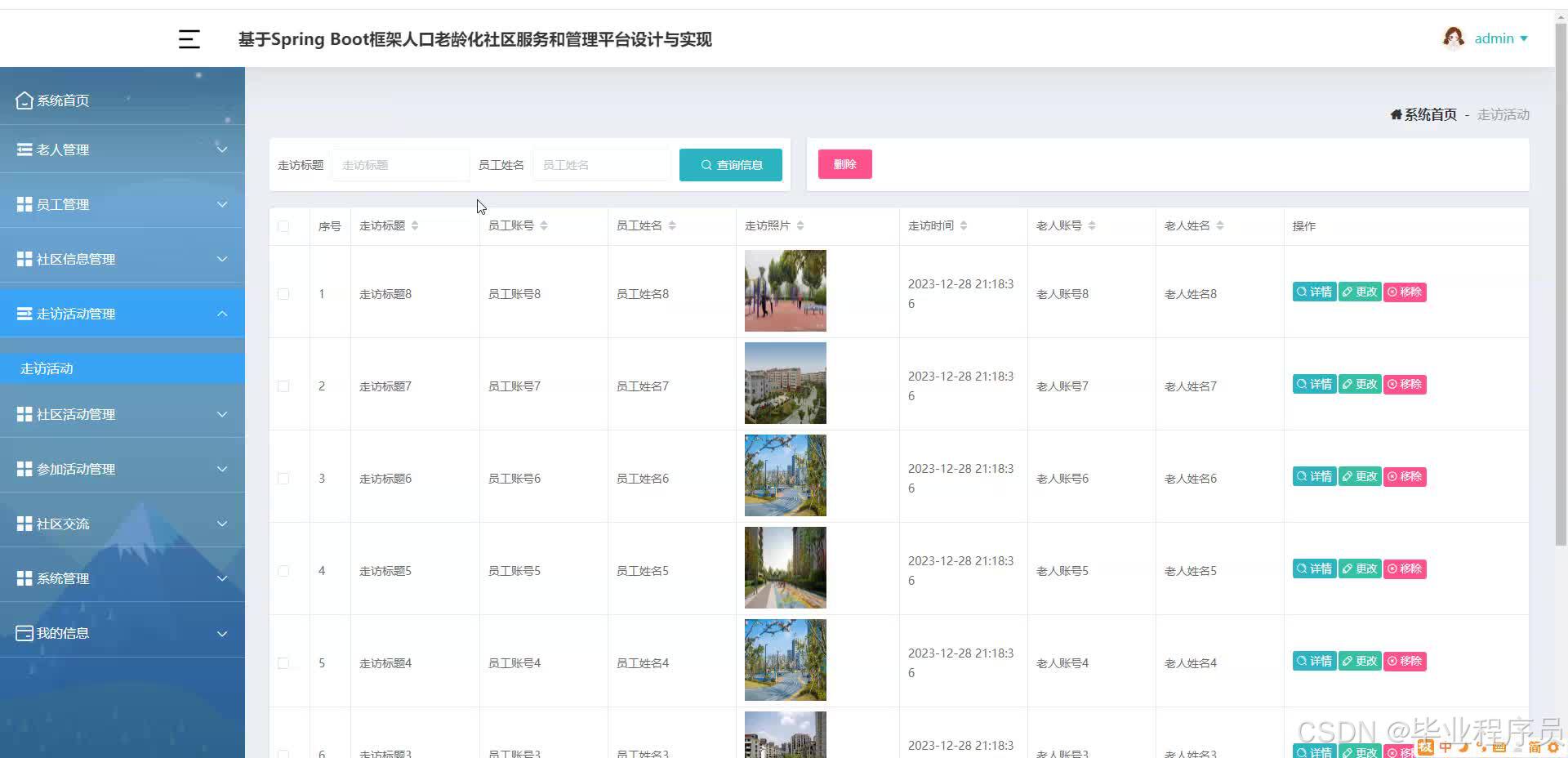The height and width of the screenshot is (758, 1568).
Task: Click the 查询信息 search button
Action: [731, 165]
